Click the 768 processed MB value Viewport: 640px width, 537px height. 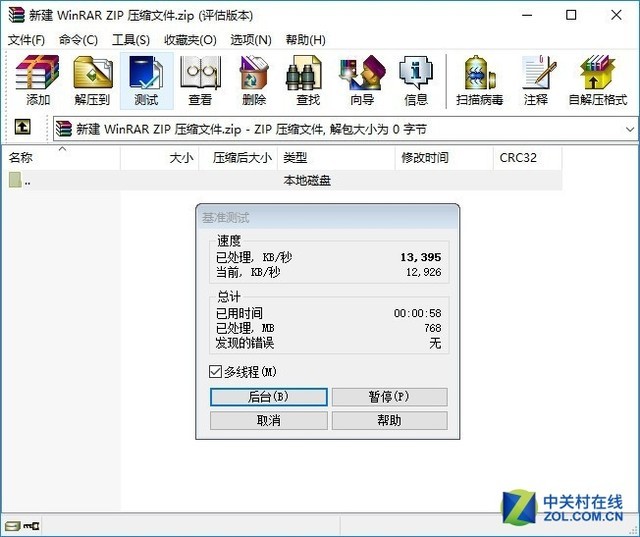(433, 328)
